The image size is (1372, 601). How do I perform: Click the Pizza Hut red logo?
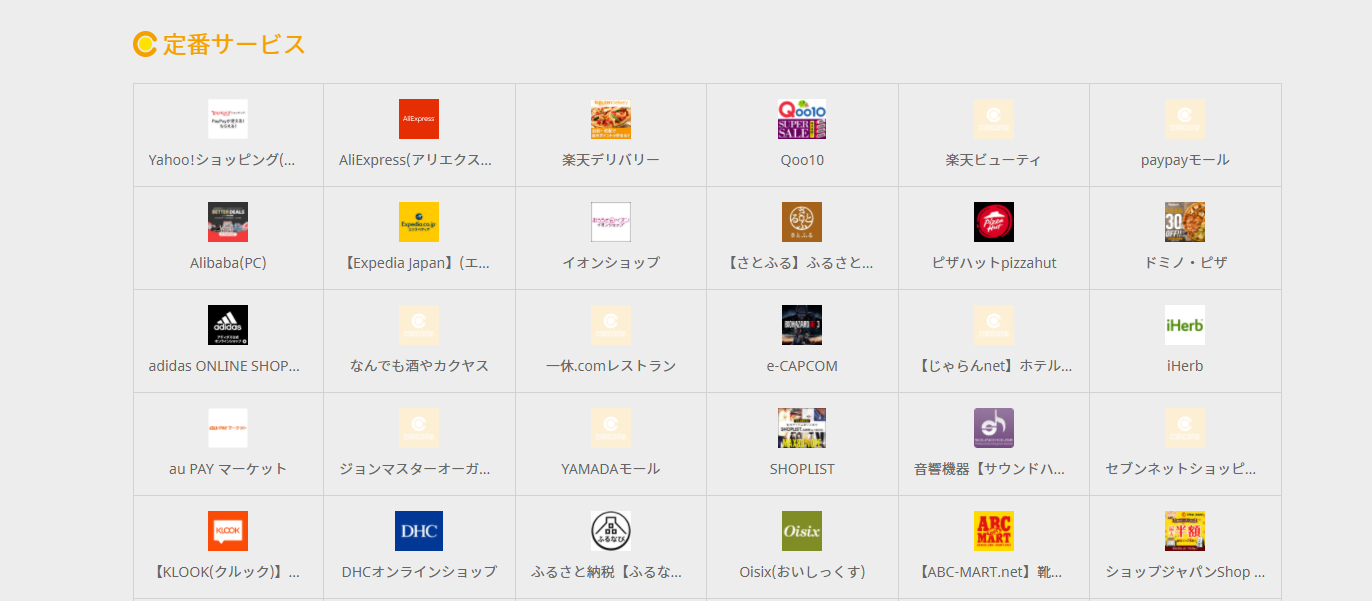point(994,222)
